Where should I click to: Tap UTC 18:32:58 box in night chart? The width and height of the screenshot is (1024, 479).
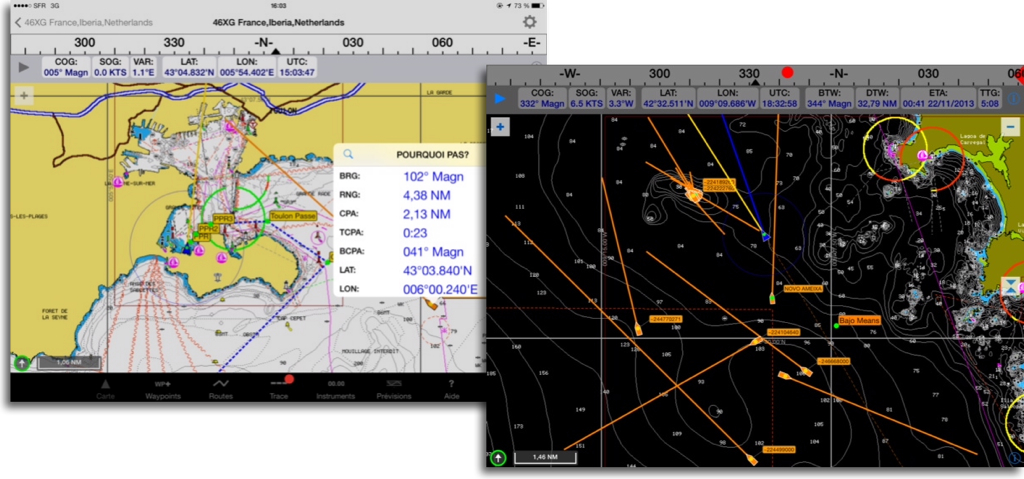coord(778,99)
